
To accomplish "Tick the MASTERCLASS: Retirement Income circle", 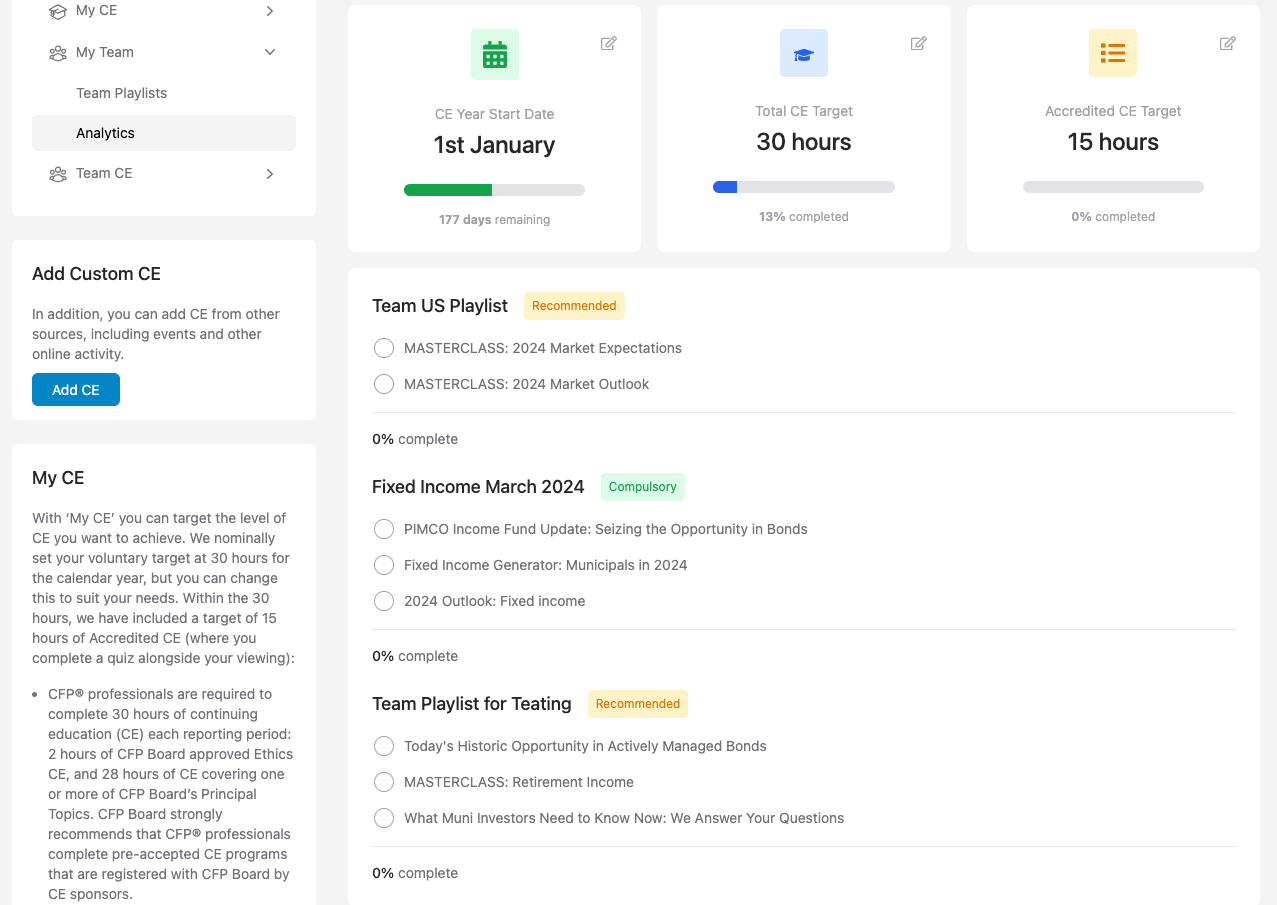I will [383, 782].
